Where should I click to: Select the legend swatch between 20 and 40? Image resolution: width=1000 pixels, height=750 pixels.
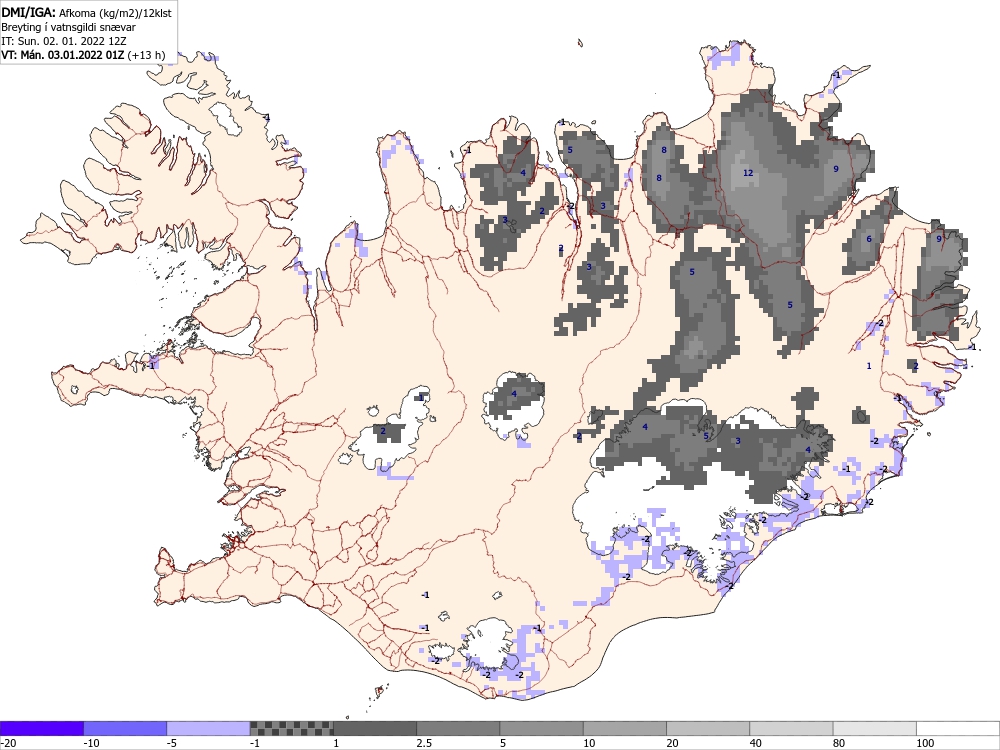[708, 728]
